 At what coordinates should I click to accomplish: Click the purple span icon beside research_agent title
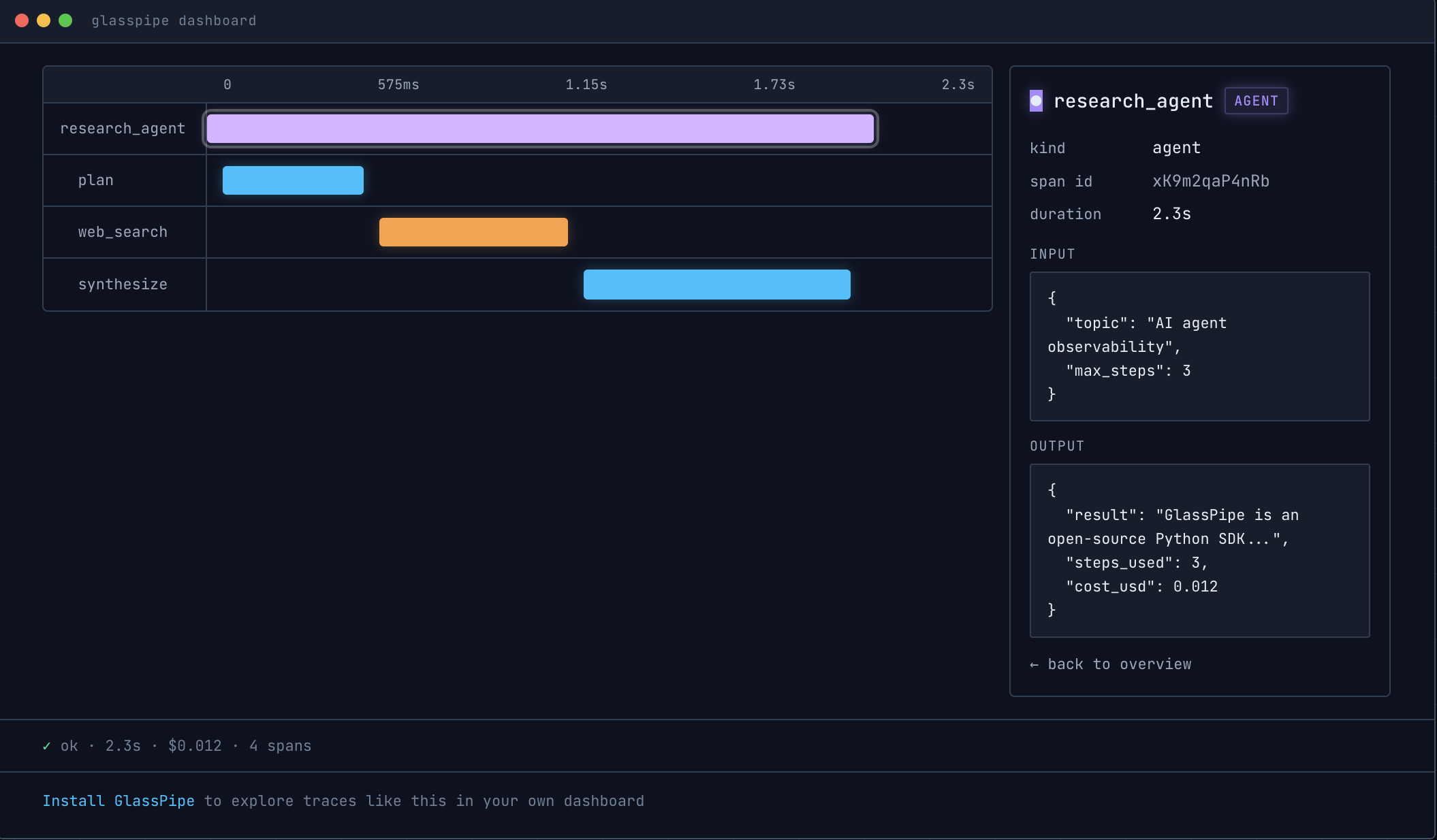point(1036,101)
